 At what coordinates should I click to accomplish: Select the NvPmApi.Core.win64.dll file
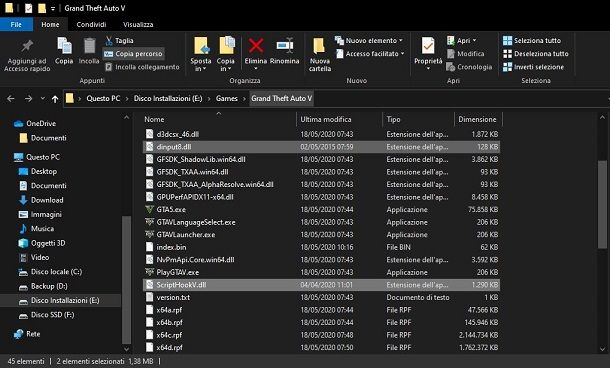click(x=321, y=259)
